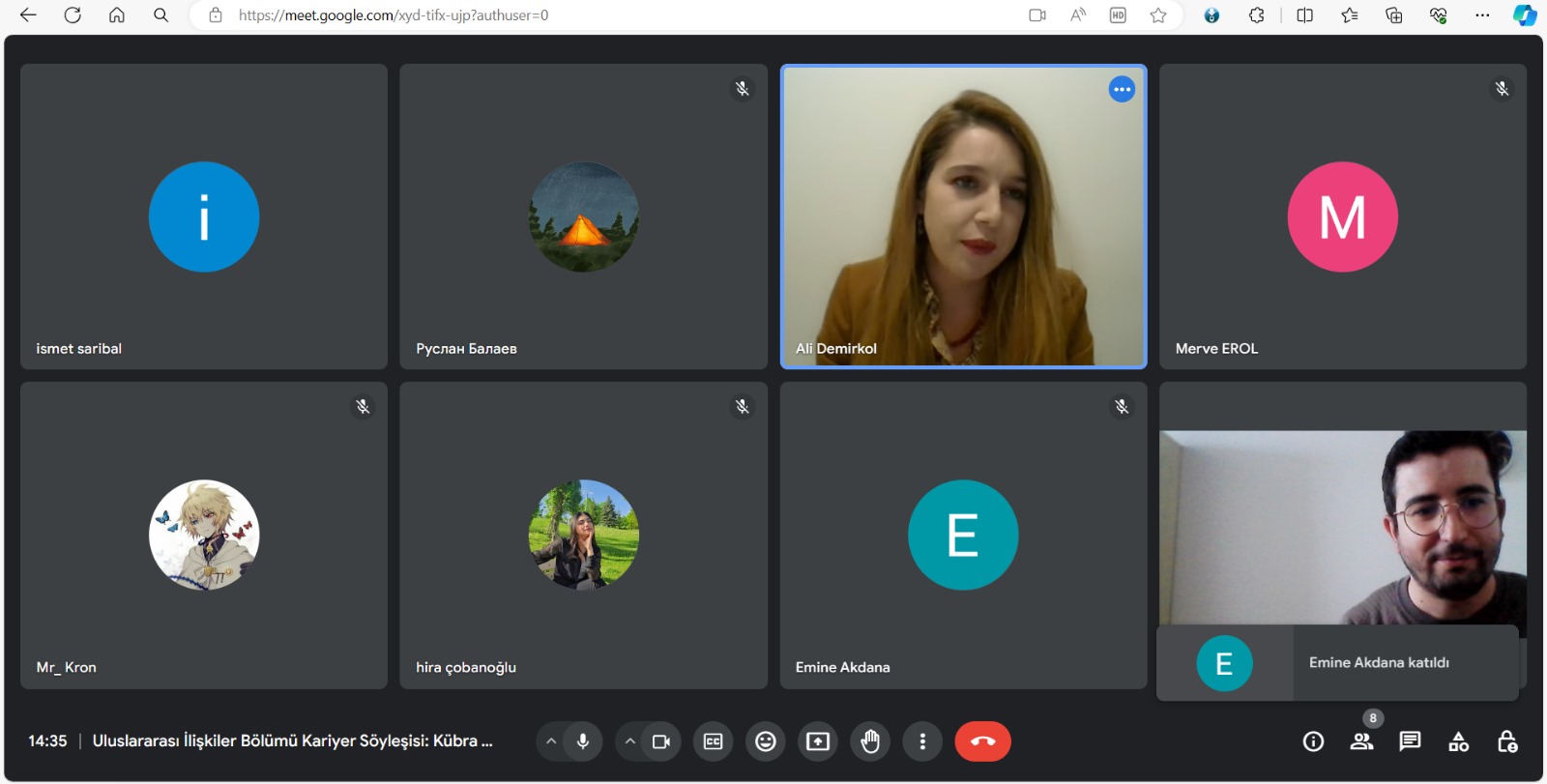Image resolution: width=1547 pixels, height=784 pixels.
Task: Click Mr_ Kron's muted microphone indicator
Action: tap(363, 407)
